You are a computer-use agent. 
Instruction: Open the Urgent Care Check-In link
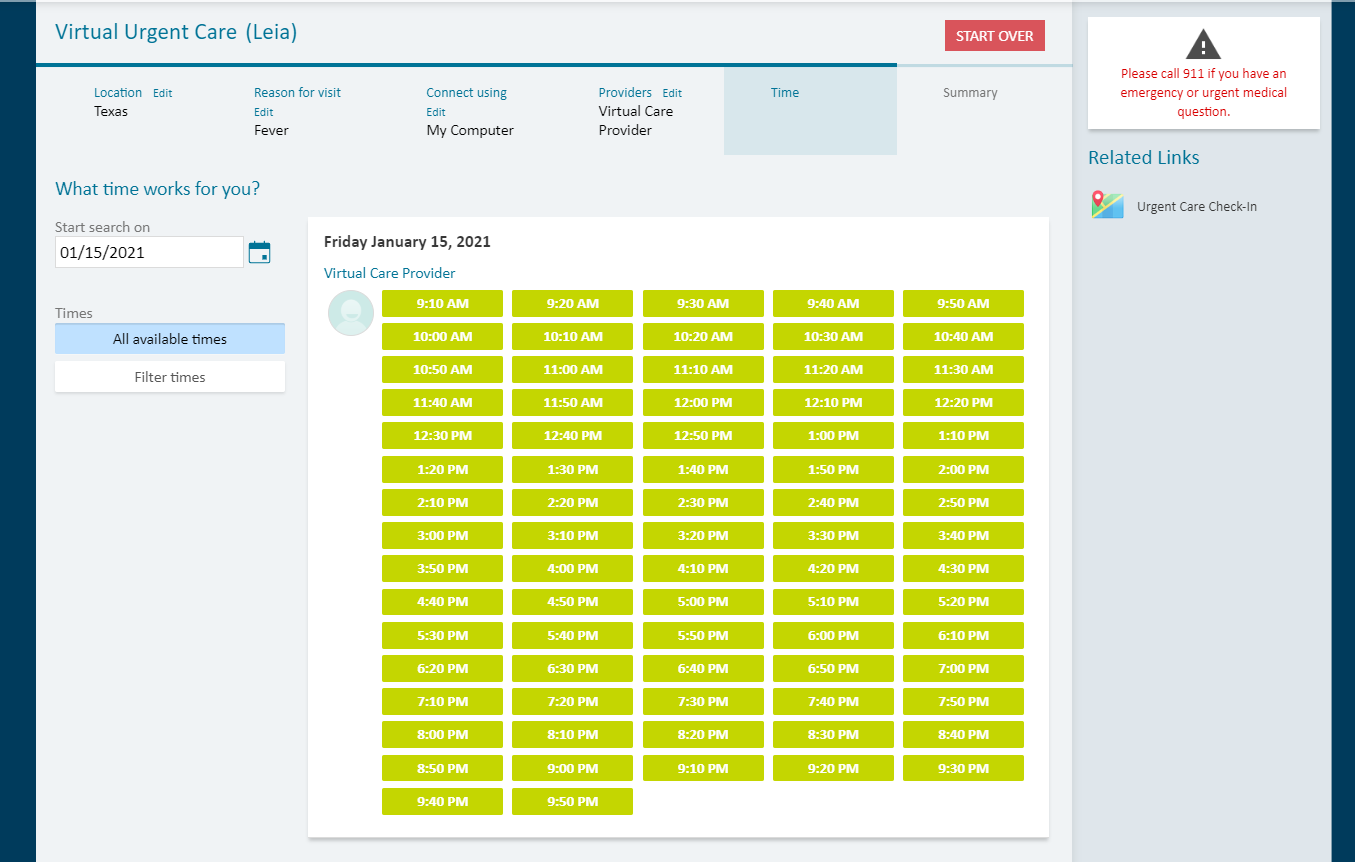[x=1196, y=207]
